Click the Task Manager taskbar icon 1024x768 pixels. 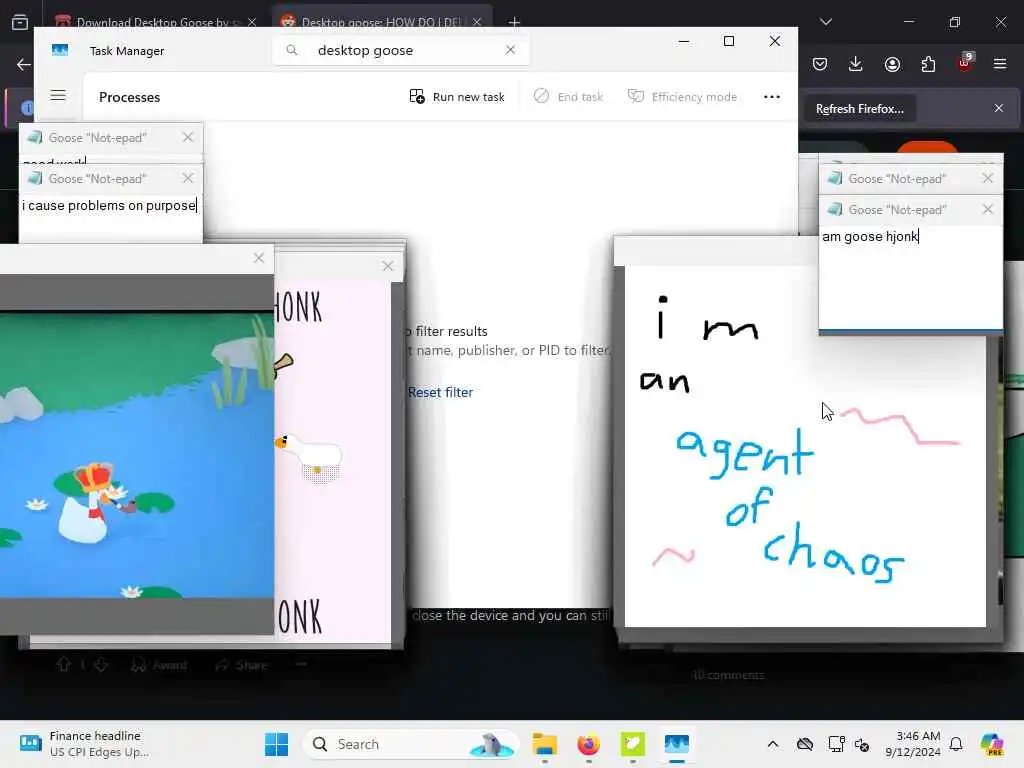[x=677, y=744]
